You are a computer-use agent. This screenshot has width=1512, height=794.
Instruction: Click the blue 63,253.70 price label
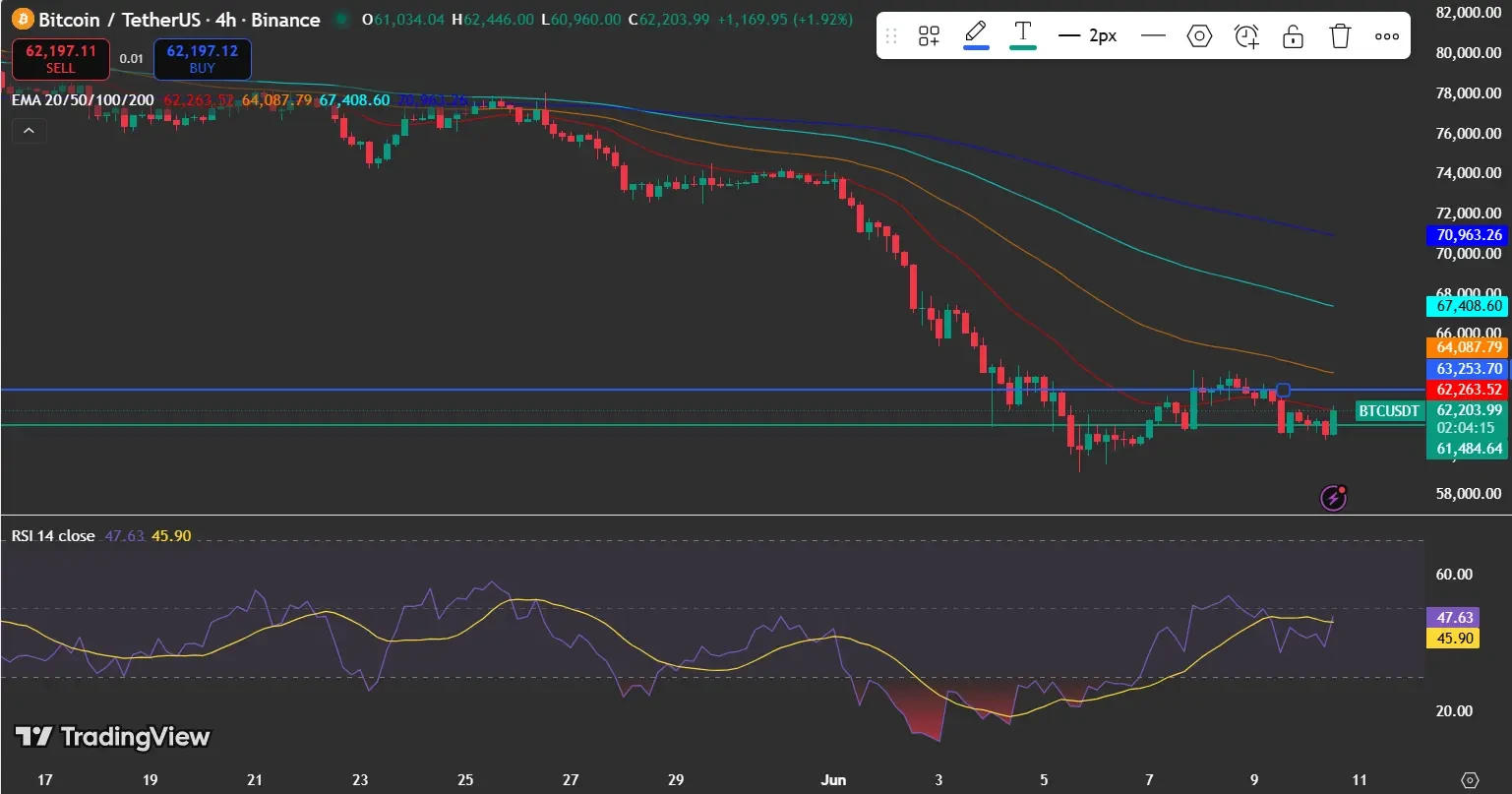click(x=1466, y=369)
